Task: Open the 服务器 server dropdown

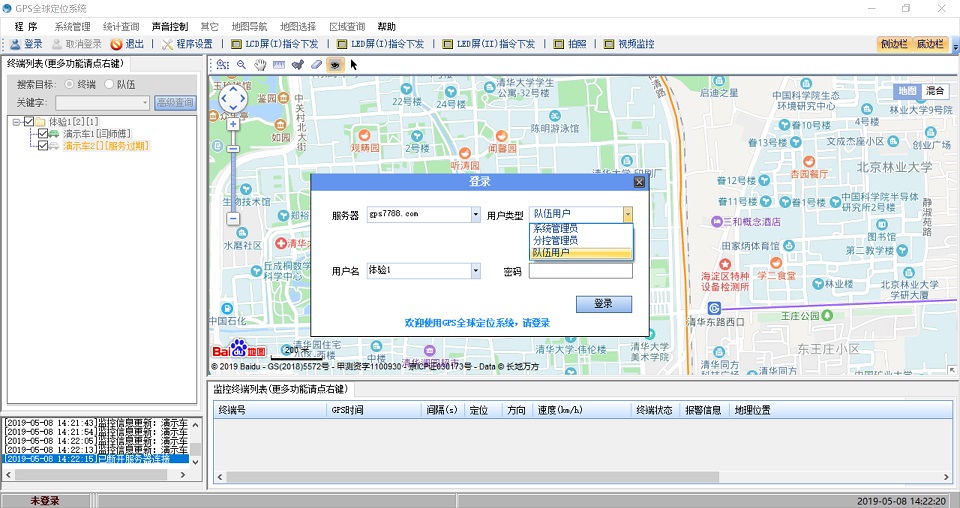Action: (x=476, y=214)
